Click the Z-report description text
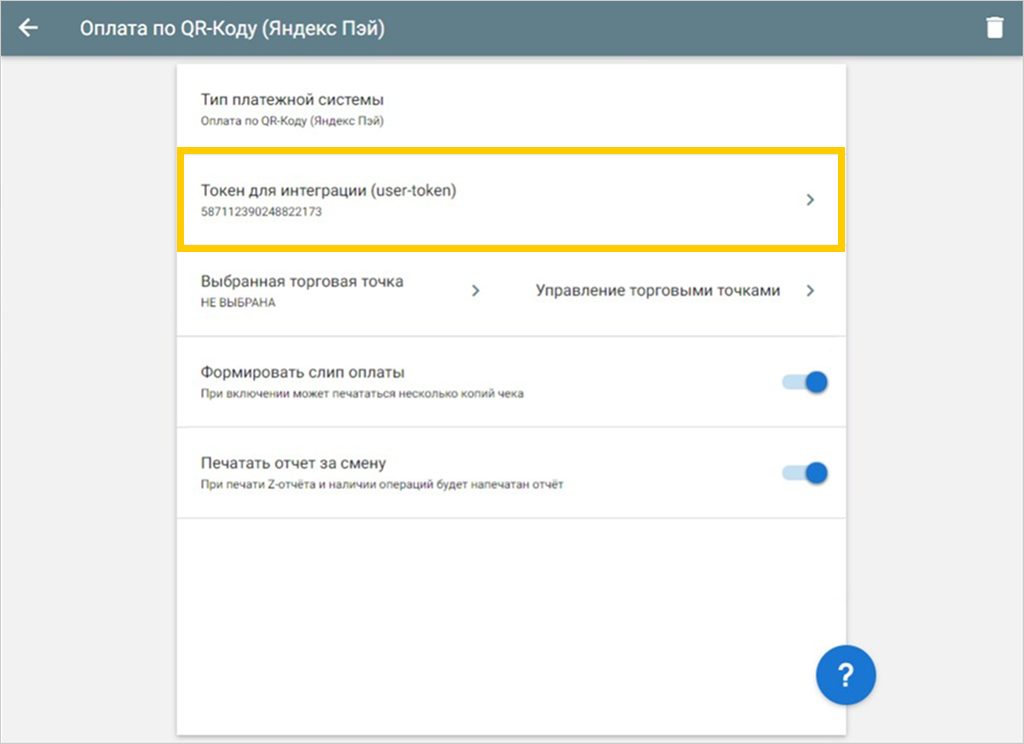Viewport: 1024px width, 744px height. click(x=382, y=486)
